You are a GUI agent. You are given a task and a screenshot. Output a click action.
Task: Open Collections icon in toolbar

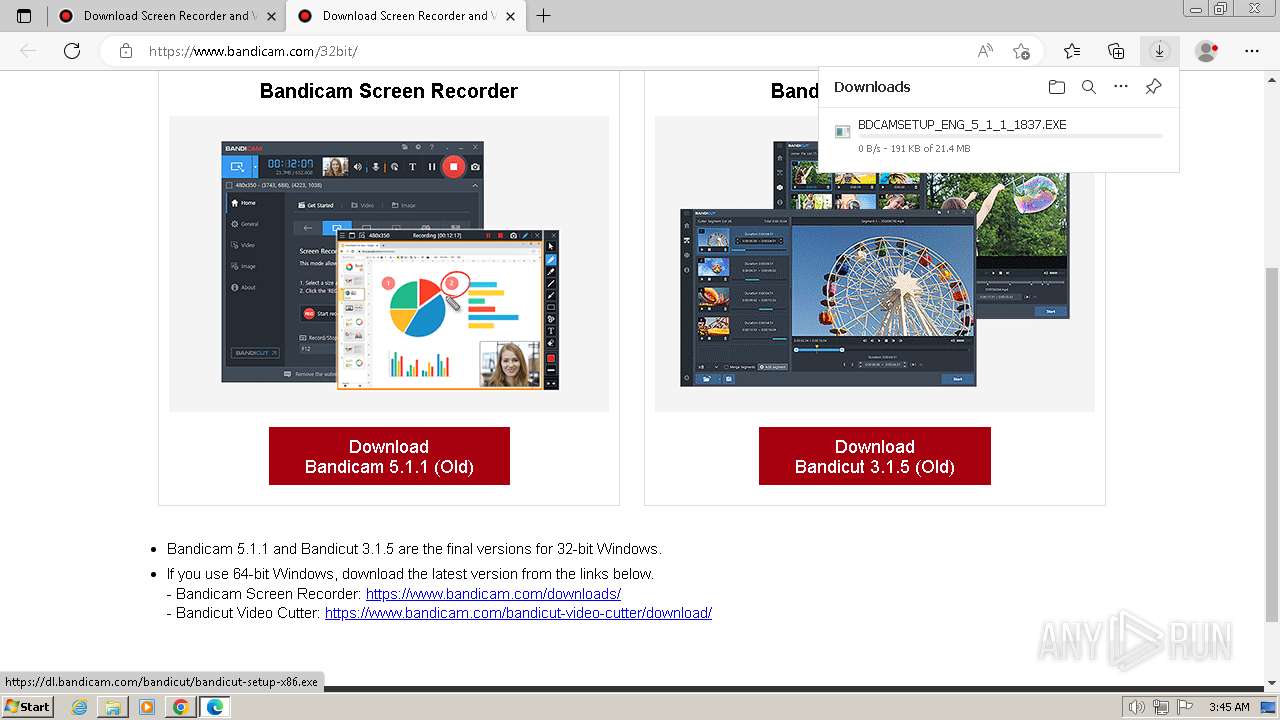click(x=1116, y=51)
